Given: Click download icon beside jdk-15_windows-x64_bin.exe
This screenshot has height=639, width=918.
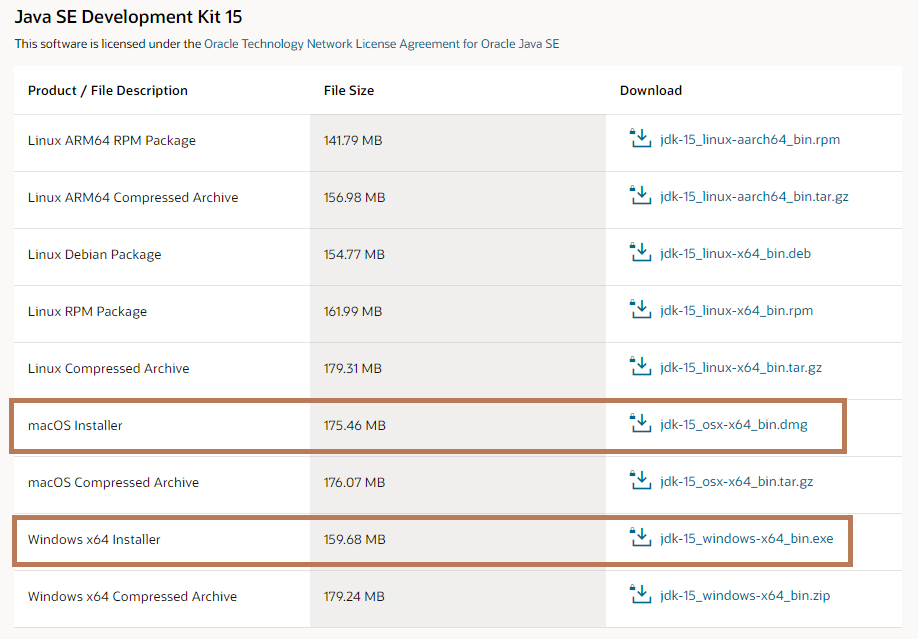Looking at the screenshot, I should tap(640, 537).
